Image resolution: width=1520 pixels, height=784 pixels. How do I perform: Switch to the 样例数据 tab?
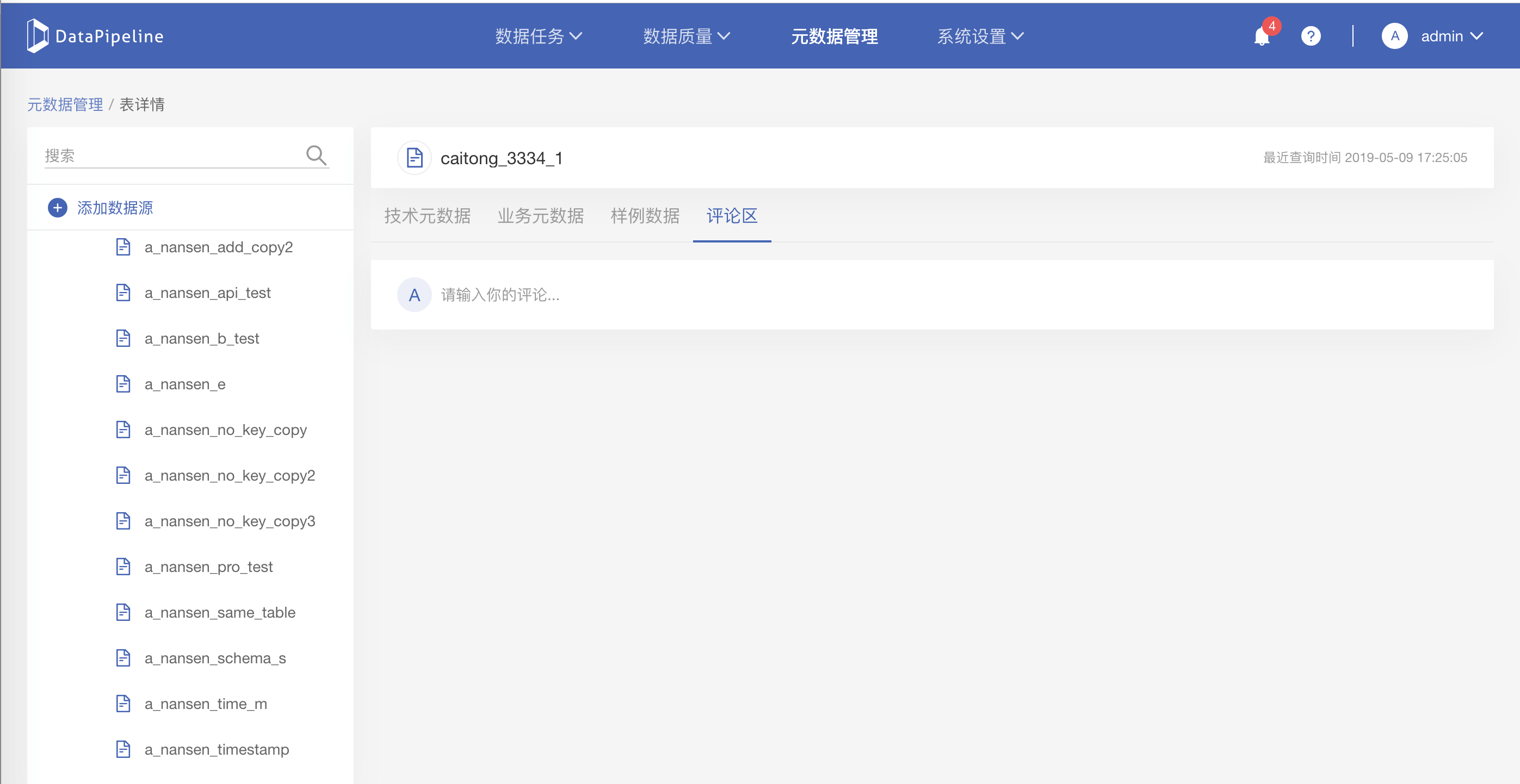point(644,216)
